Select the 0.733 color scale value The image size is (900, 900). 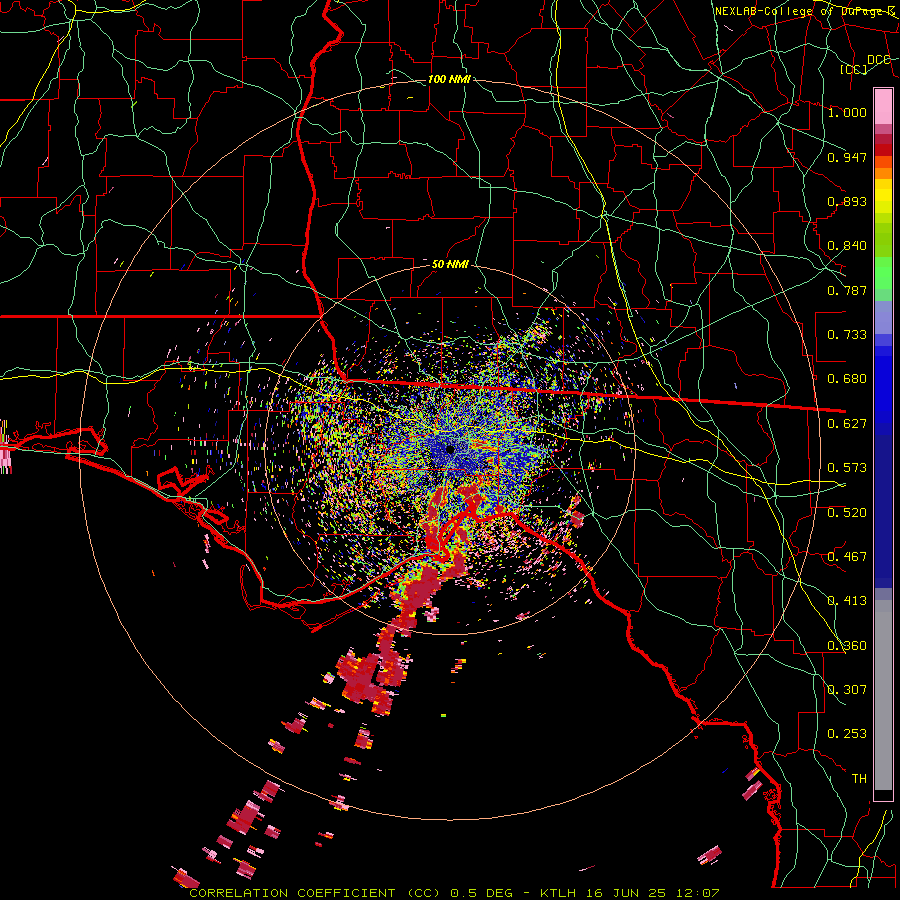[x=847, y=335]
